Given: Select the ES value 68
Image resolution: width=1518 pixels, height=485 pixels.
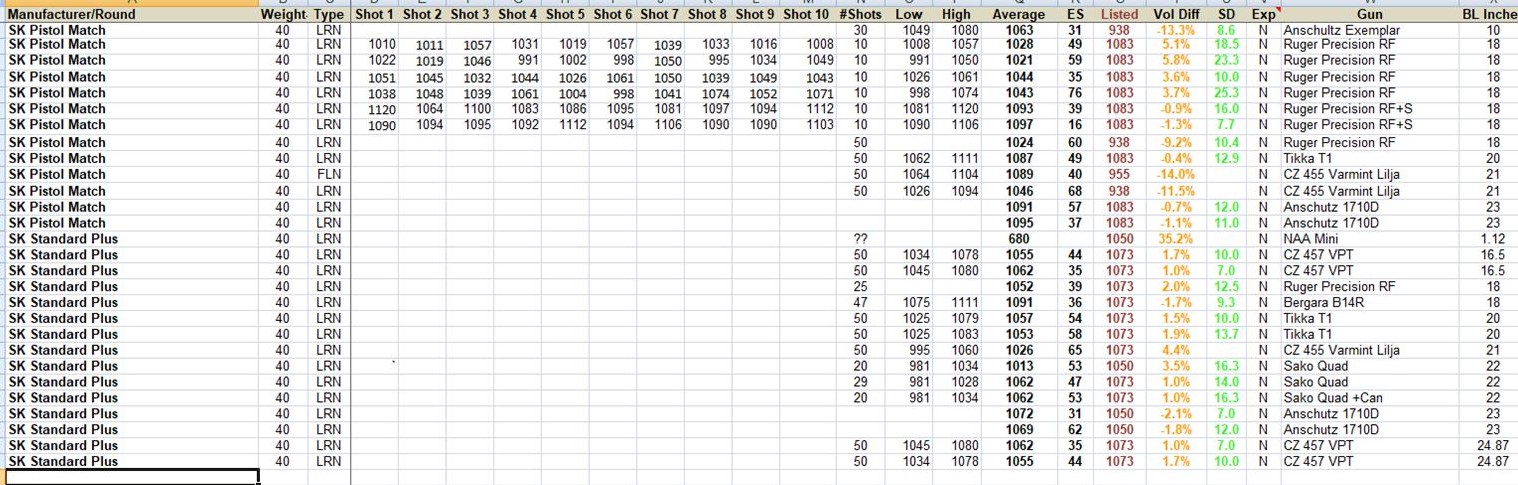Looking at the screenshot, I should coord(1075,190).
